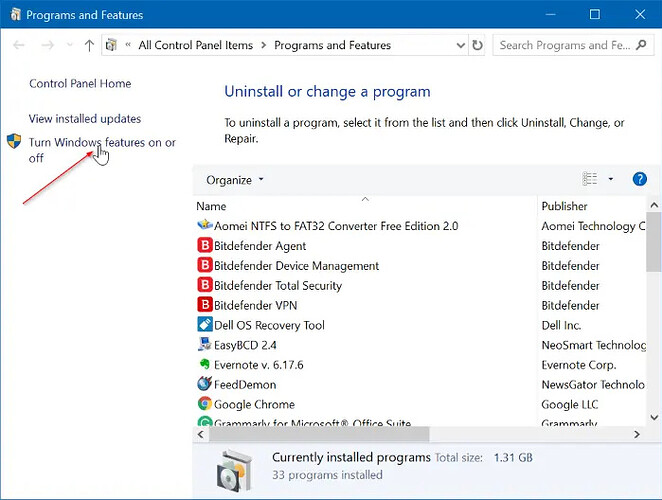Select the Google Chrome icon
Screen dimensions: 662x500
(x=205, y=403)
